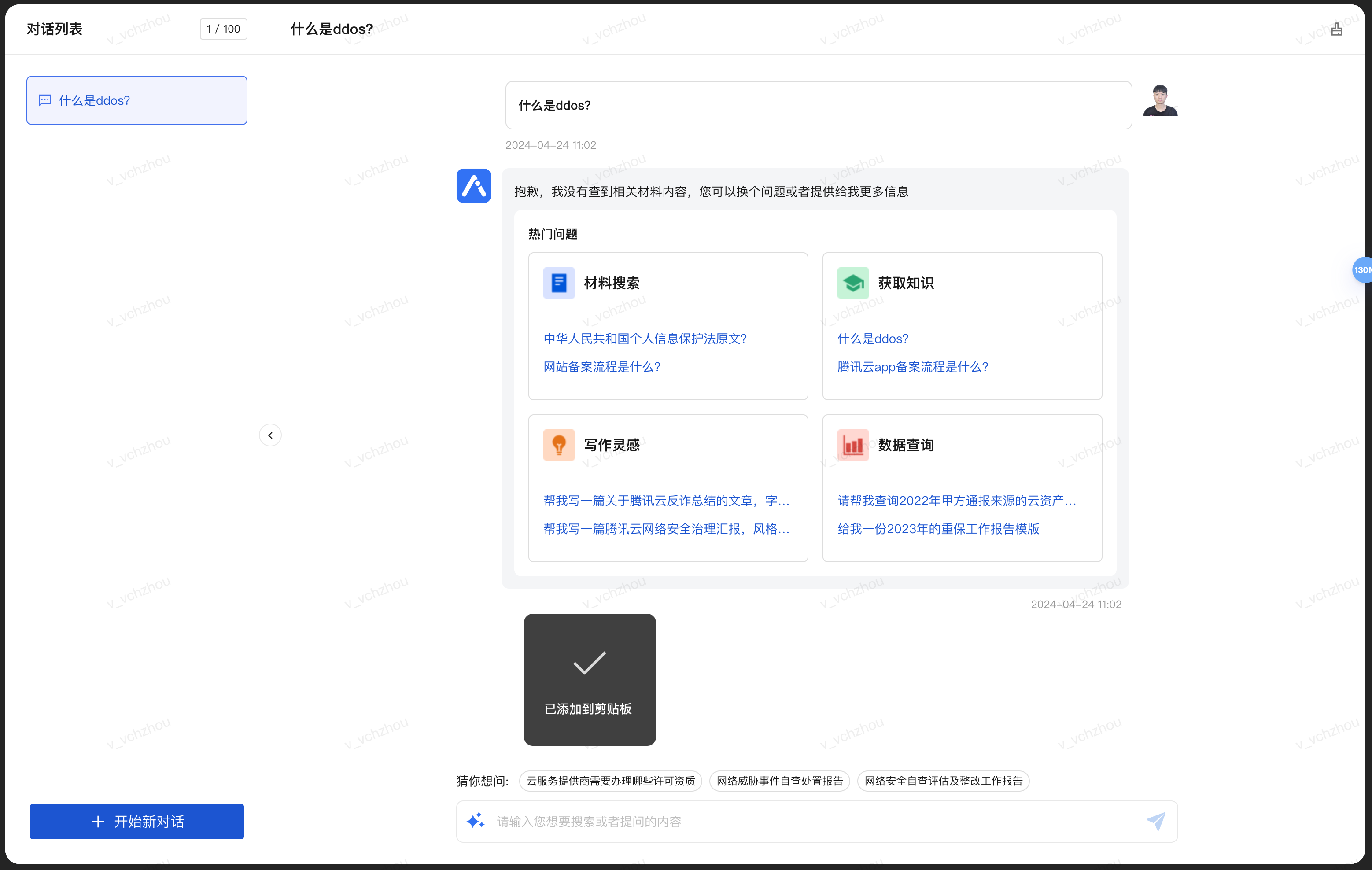Click the green graduation cap 获取知识 icon

tap(853, 283)
